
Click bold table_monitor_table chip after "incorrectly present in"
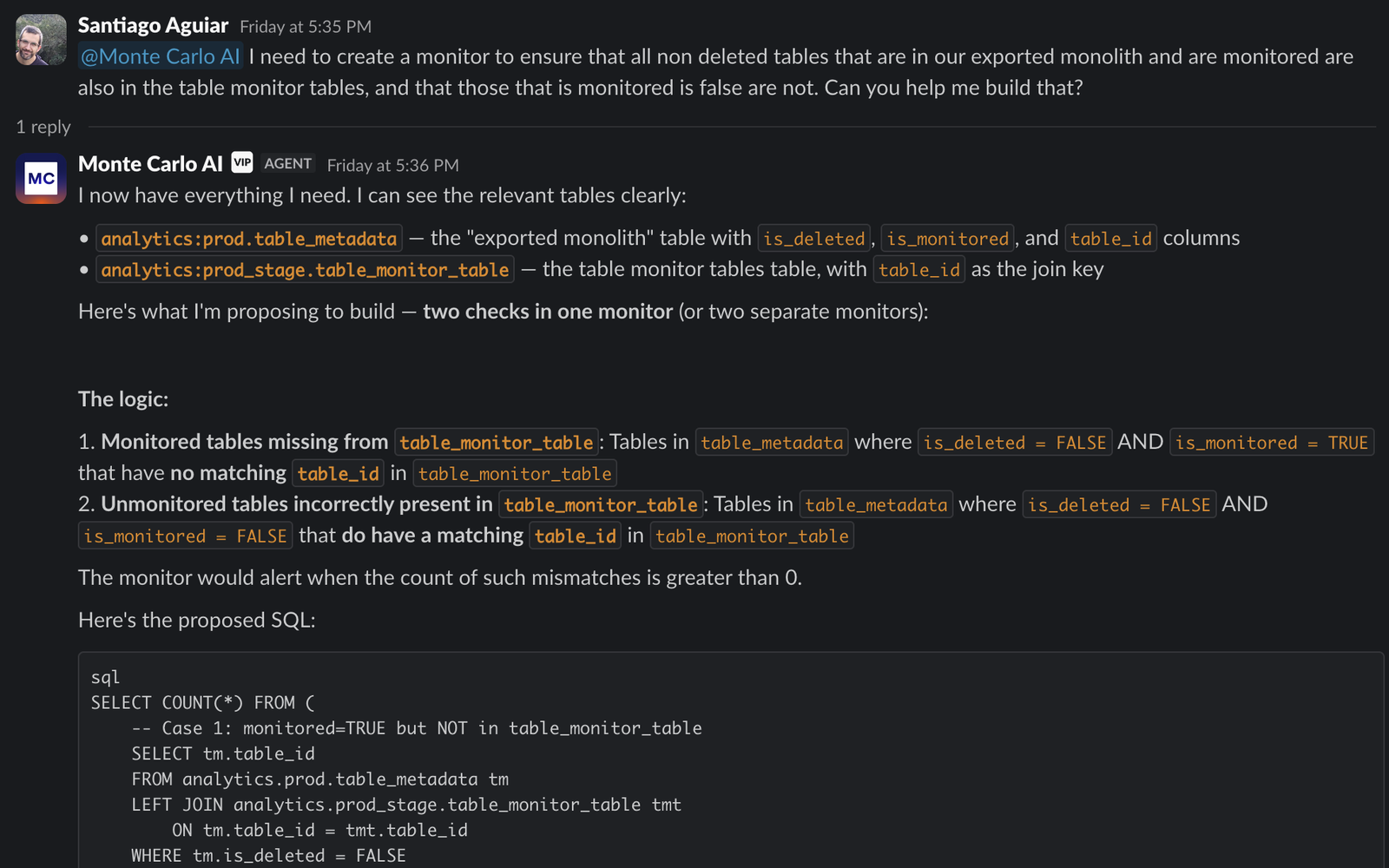tap(601, 505)
